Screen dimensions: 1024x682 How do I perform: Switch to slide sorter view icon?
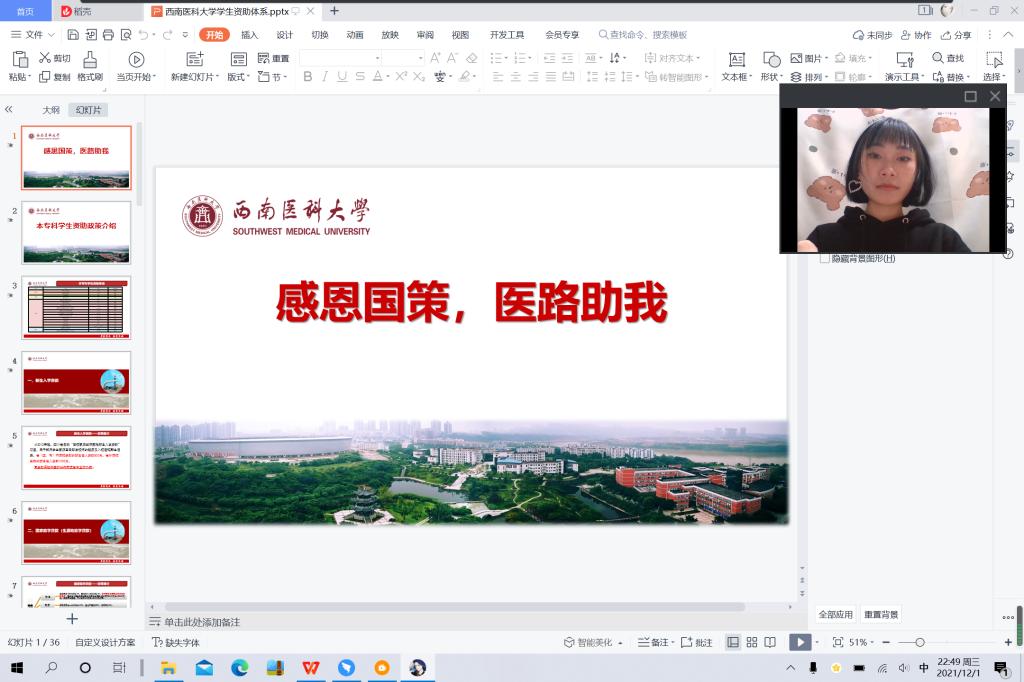751,642
